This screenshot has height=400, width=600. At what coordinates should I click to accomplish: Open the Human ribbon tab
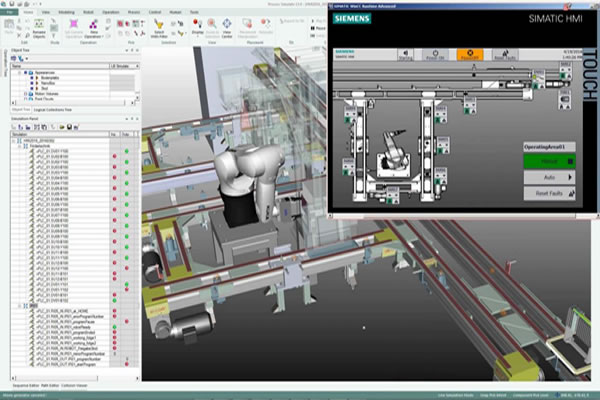click(x=175, y=12)
